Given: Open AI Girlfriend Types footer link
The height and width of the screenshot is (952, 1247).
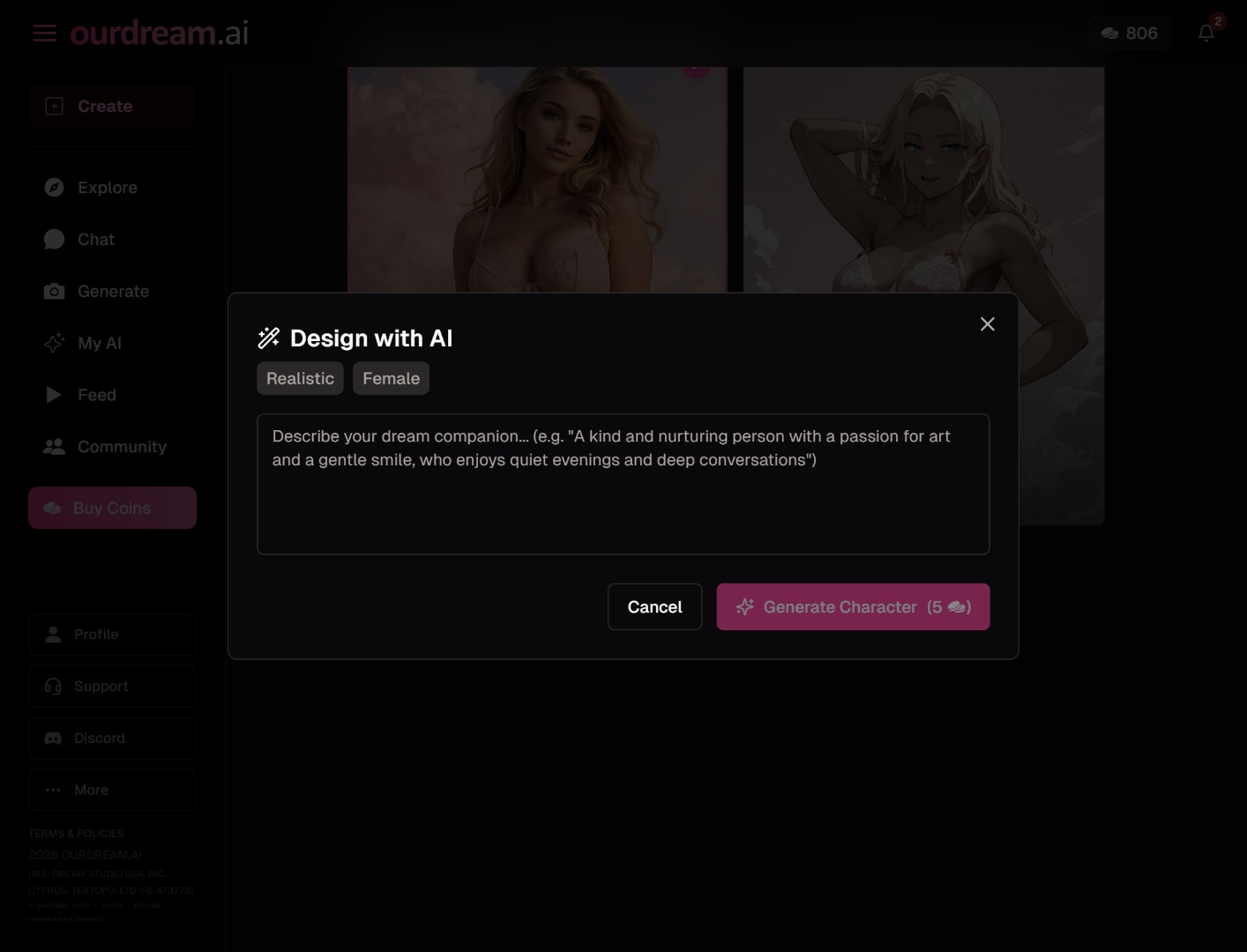Looking at the screenshot, I should tap(59, 905).
